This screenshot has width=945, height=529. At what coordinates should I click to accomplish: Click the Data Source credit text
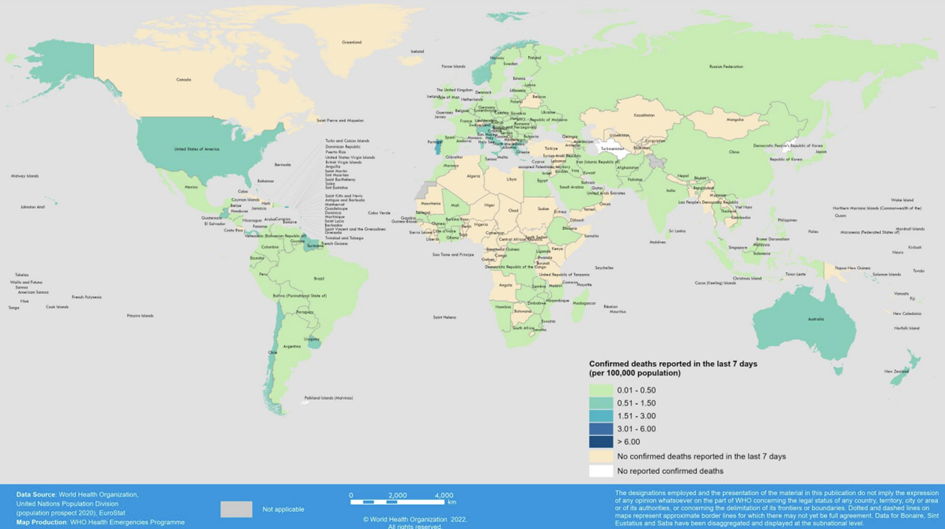coord(78,494)
